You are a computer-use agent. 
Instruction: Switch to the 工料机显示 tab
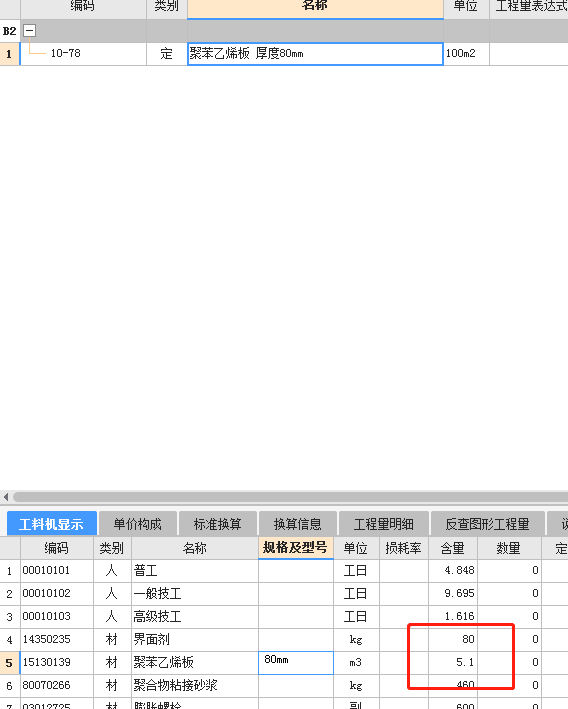pyautogui.click(x=52, y=524)
